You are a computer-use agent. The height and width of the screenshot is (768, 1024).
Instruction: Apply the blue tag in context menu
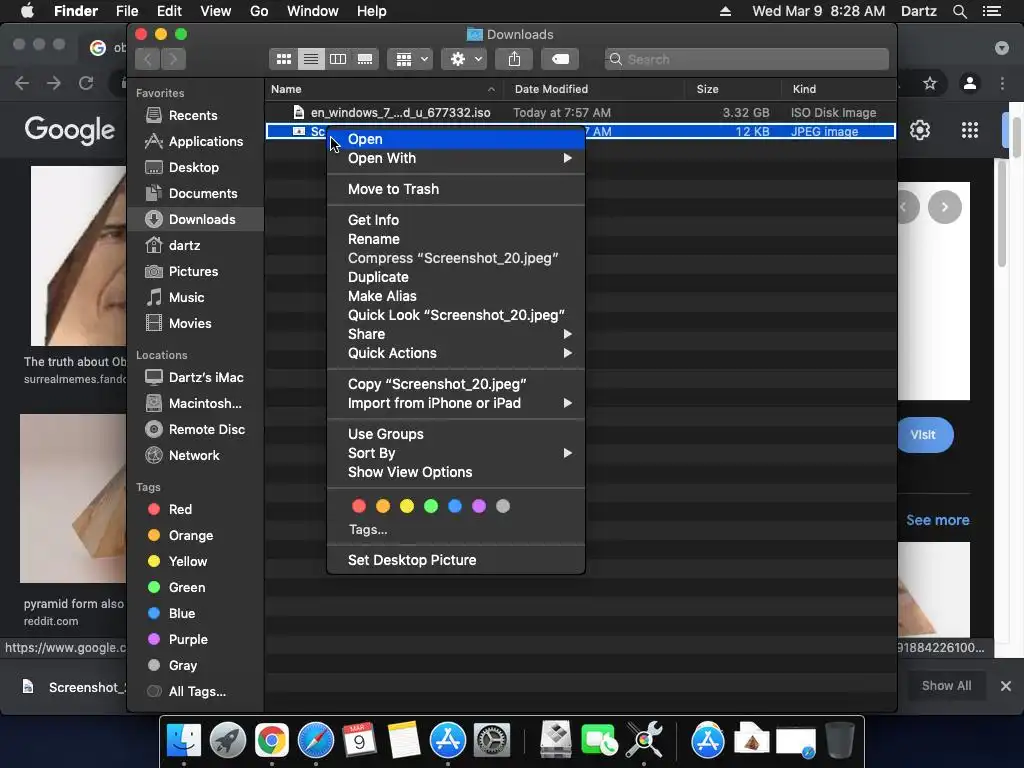point(455,506)
